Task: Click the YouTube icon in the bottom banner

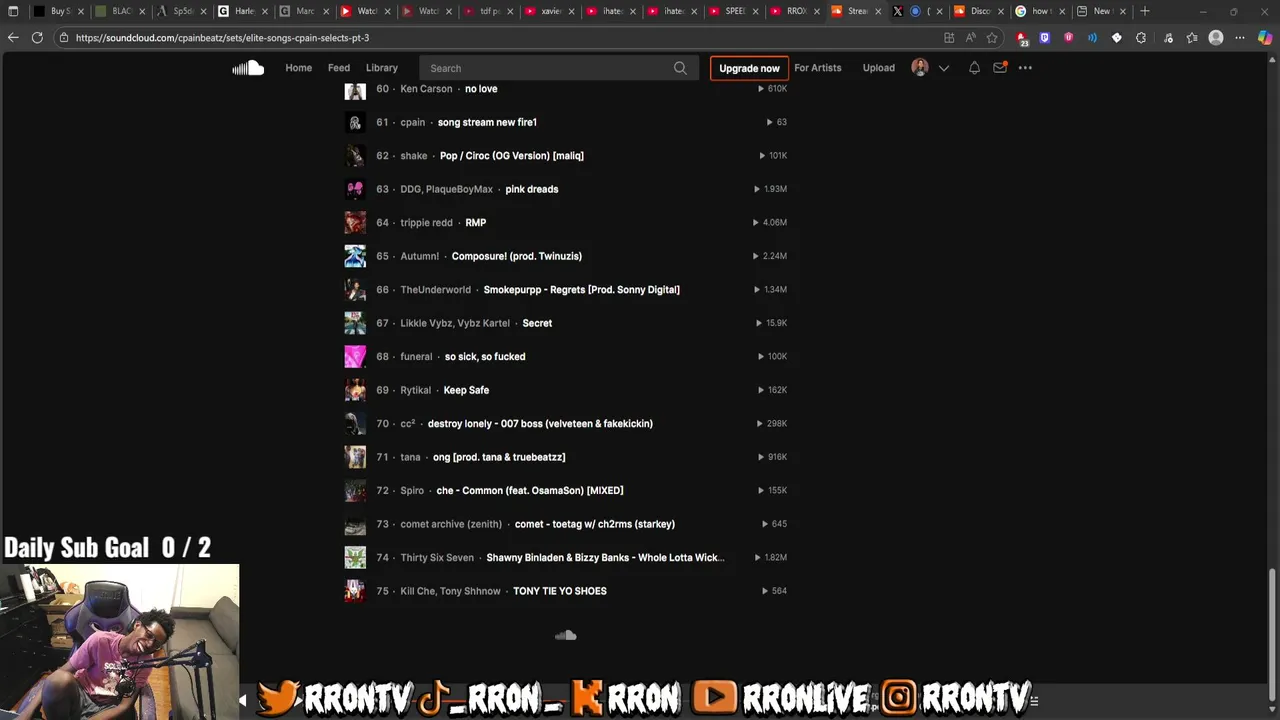Action: point(714,697)
